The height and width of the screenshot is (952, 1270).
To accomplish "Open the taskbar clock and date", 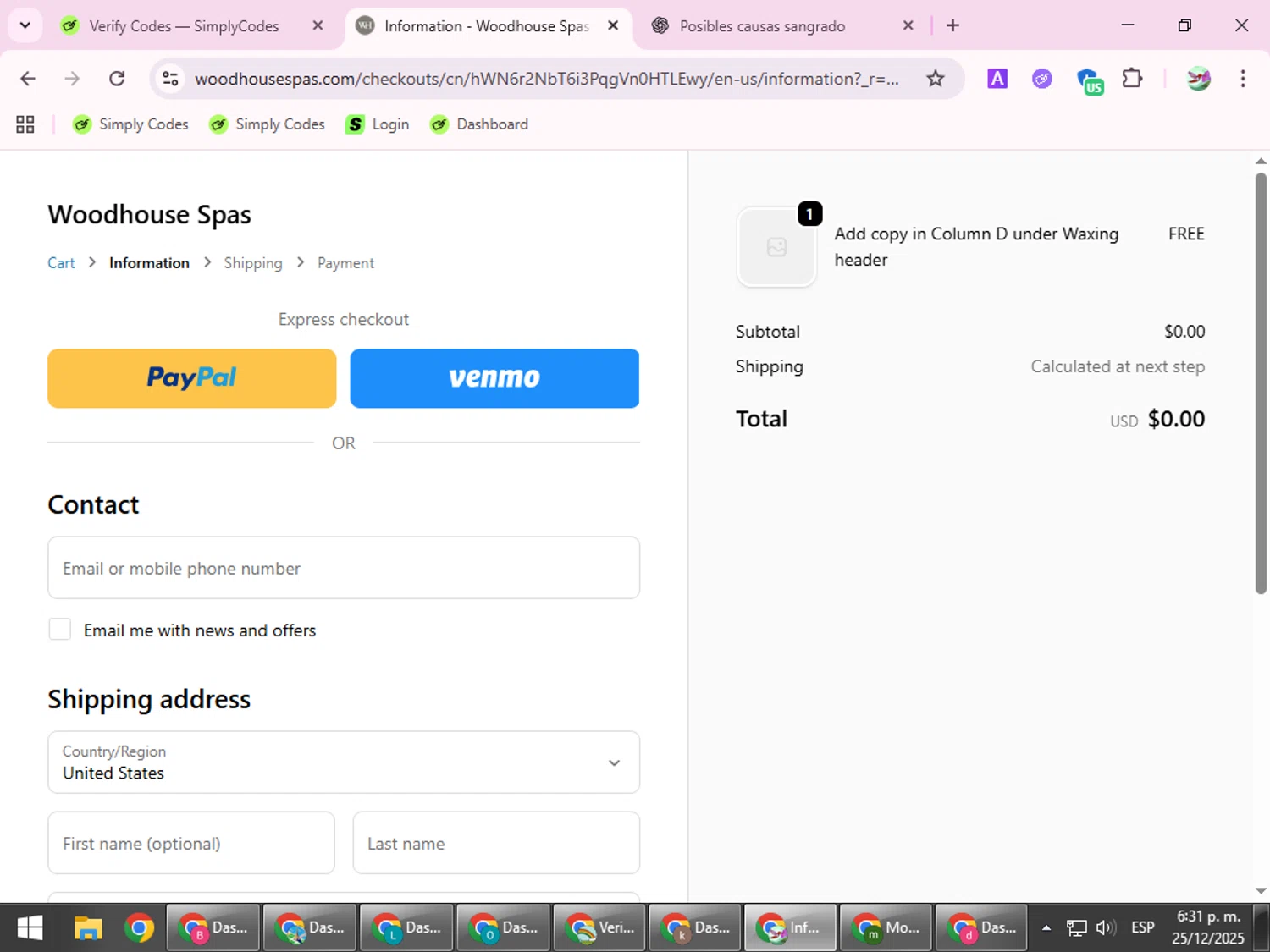I will (x=1208, y=927).
